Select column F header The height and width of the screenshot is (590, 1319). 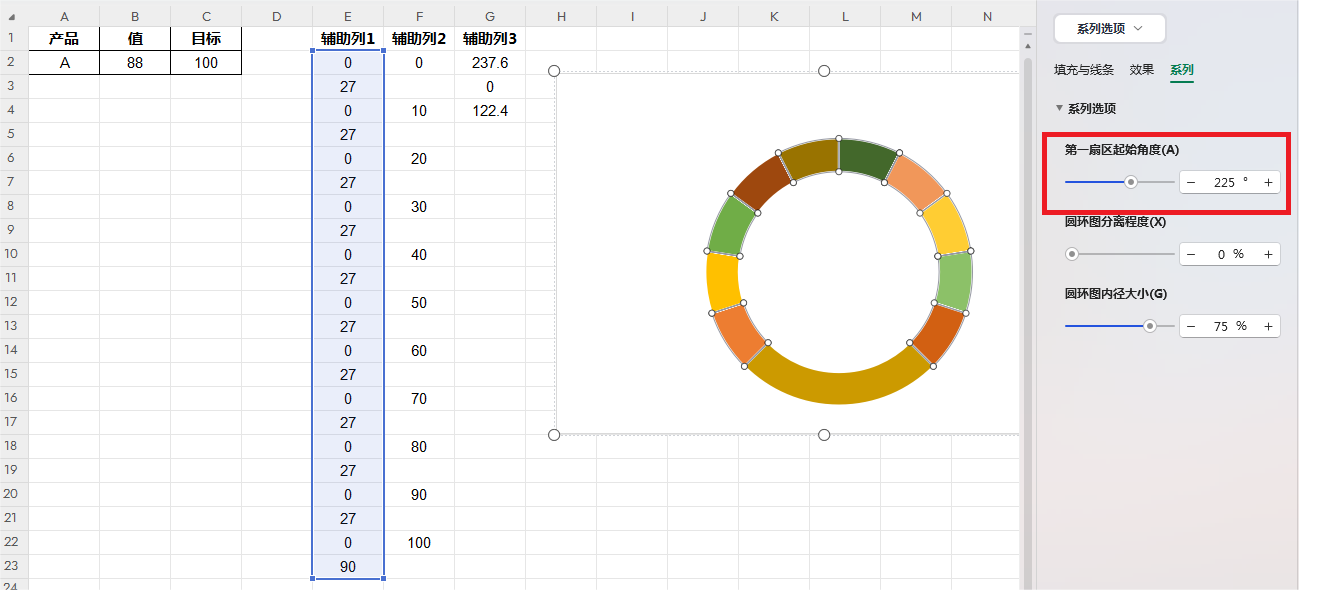[419, 16]
